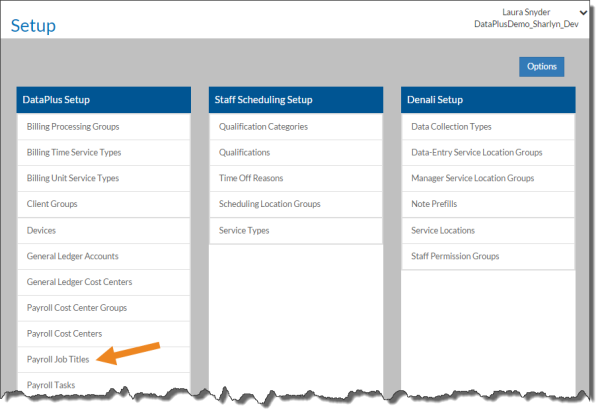Open Note Prefills setup
This screenshot has width=600, height=416.
436,204
